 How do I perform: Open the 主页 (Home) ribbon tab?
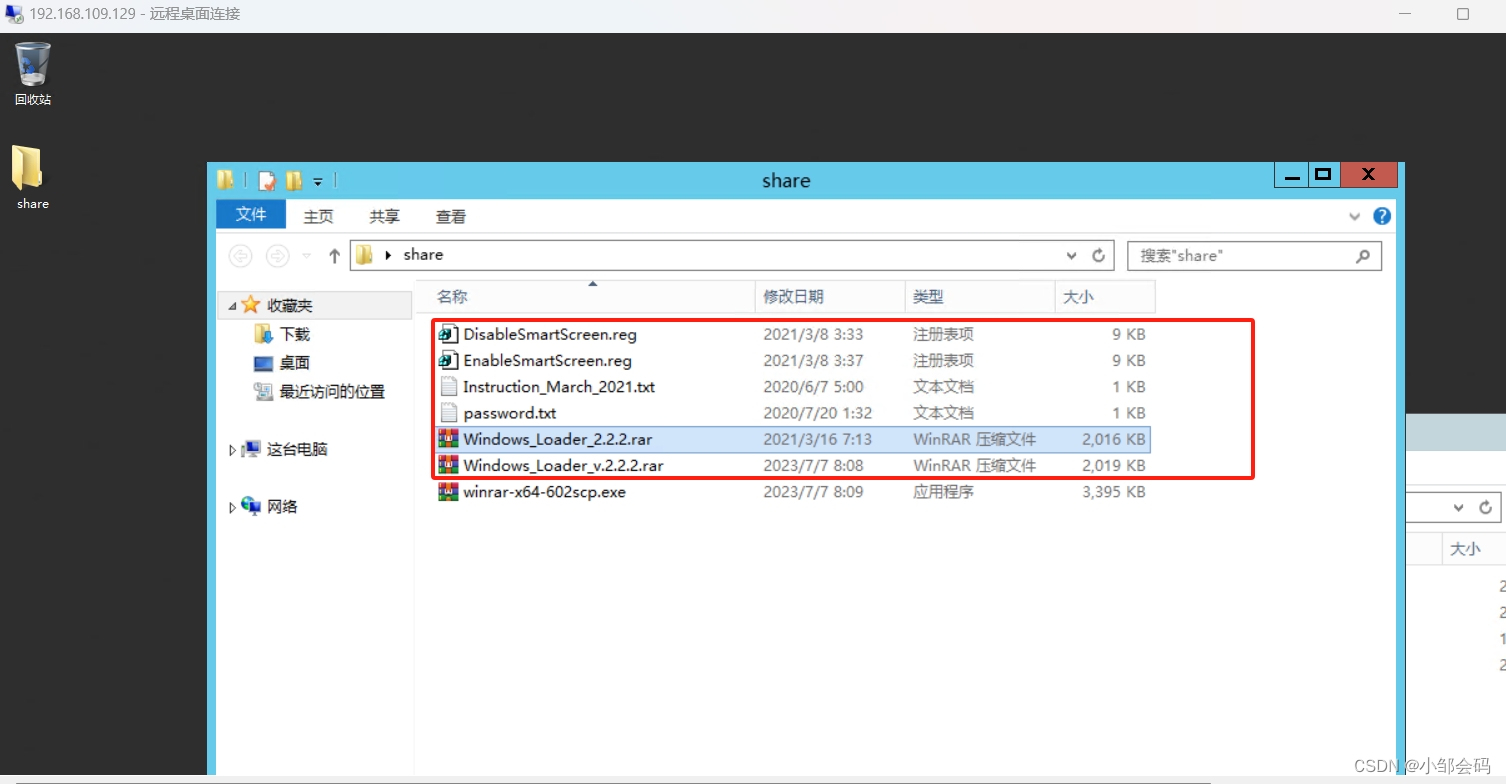(x=318, y=216)
